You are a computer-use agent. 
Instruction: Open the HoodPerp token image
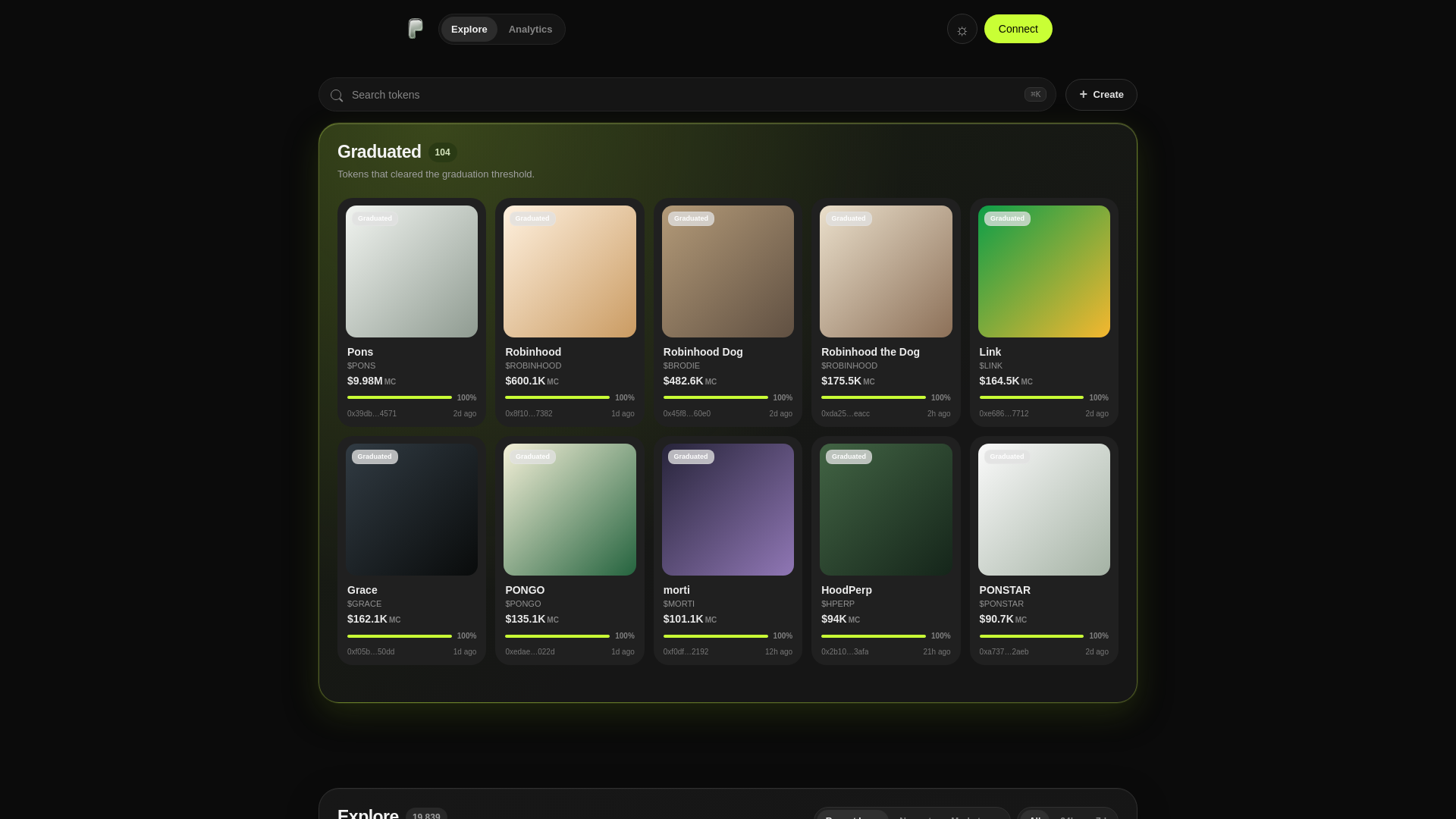(x=886, y=510)
